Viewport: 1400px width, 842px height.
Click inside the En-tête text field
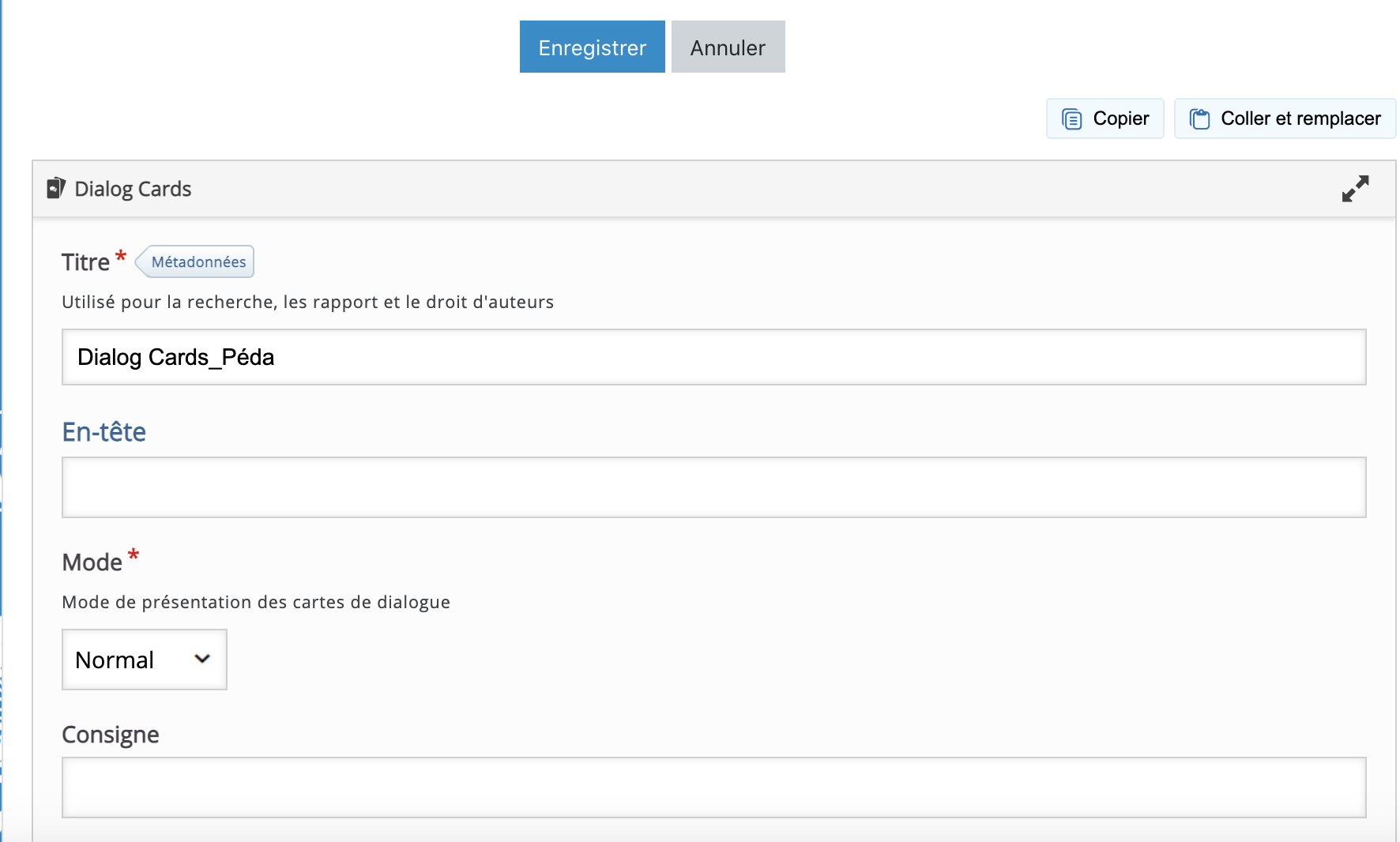pos(713,487)
